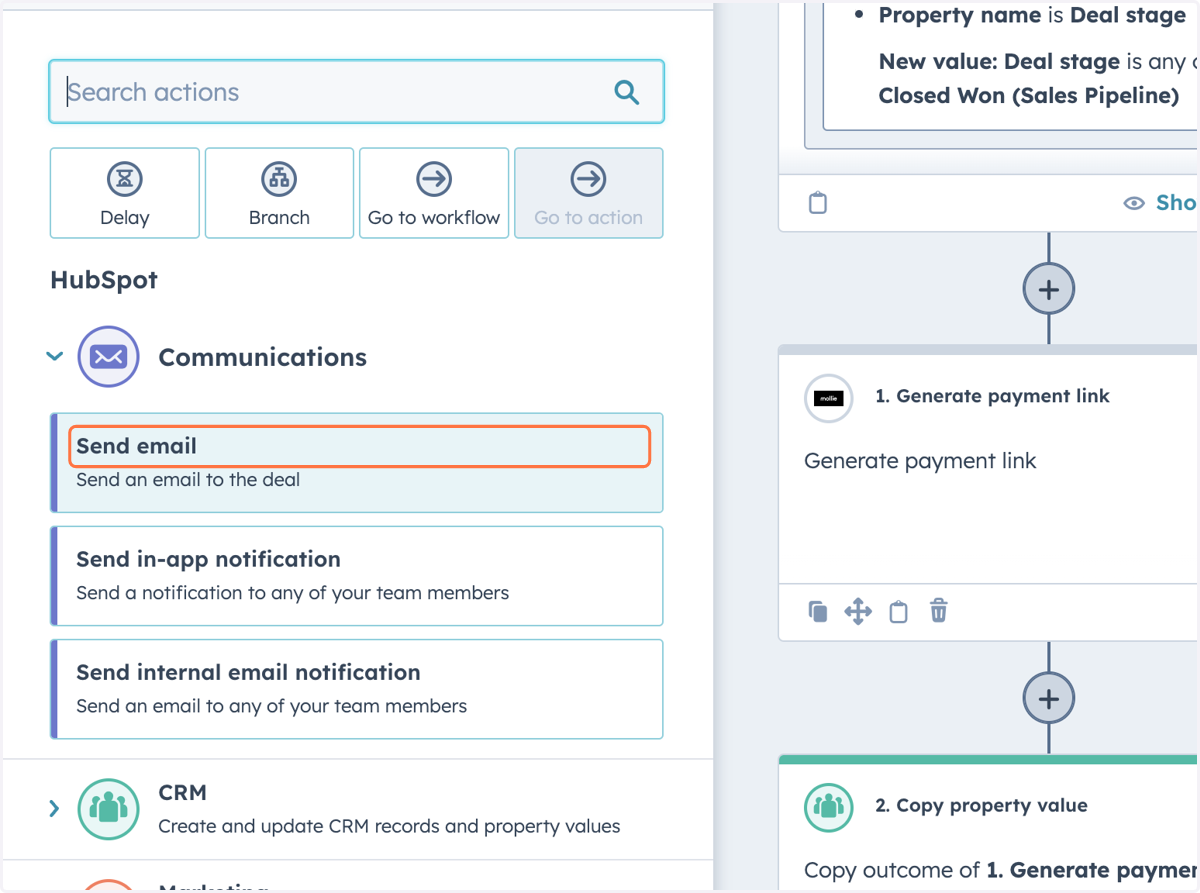Choose Go to workflow action
Viewport: 1200px width, 893px height.
[434, 193]
